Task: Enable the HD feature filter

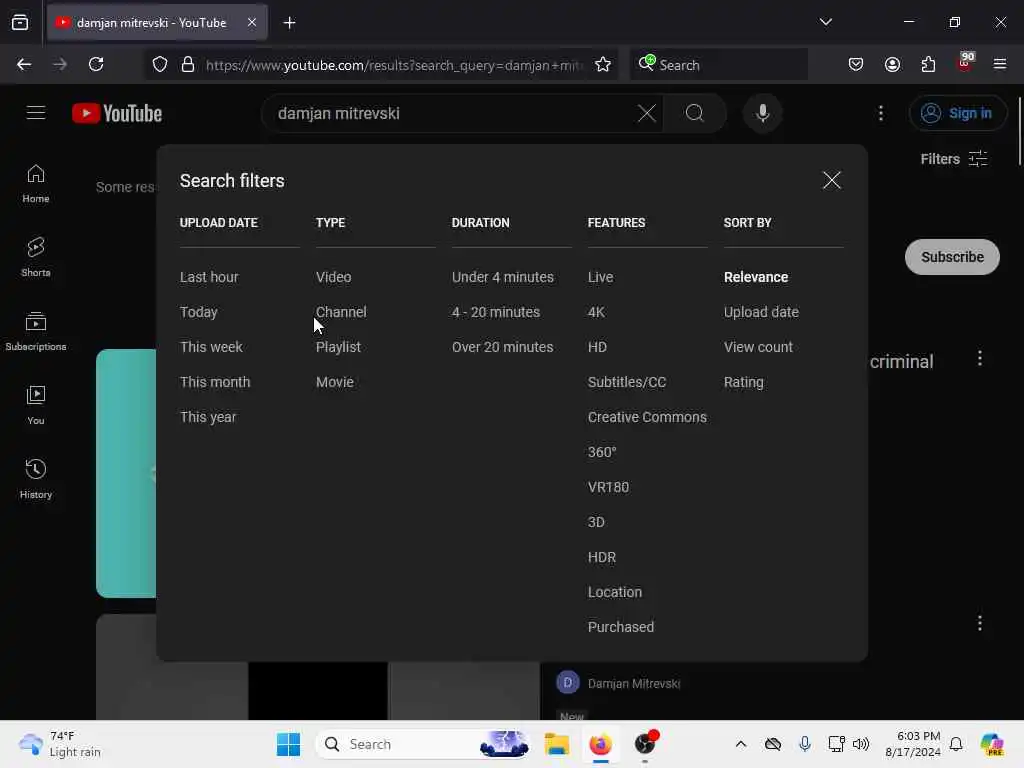Action: [598, 347]
